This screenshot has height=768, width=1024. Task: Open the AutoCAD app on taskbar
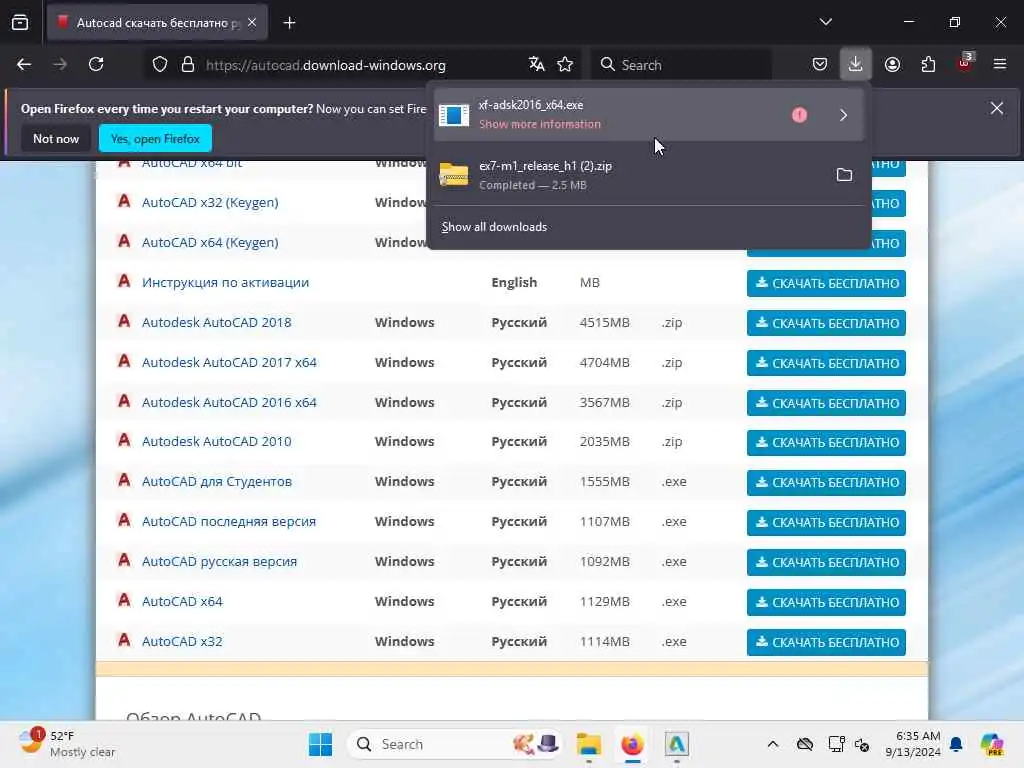[x=677, y=744]
